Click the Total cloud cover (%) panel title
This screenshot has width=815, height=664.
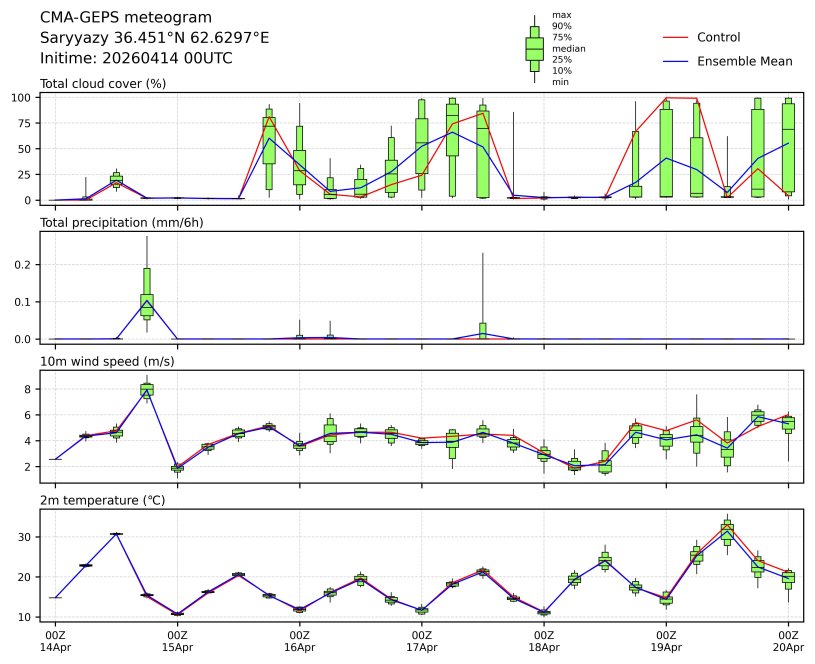pos(103,83)
